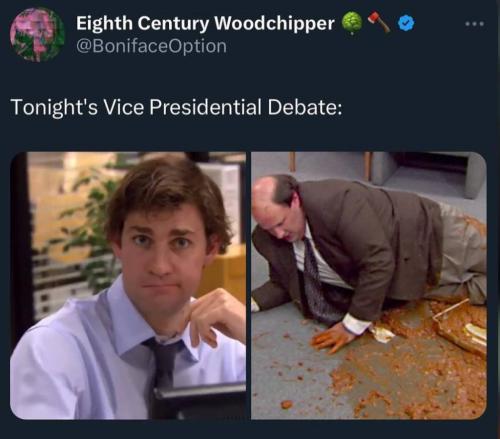Viewport: 500px width, 439px height.
Task: Open the three-dot more options menu
Action: 475,24
